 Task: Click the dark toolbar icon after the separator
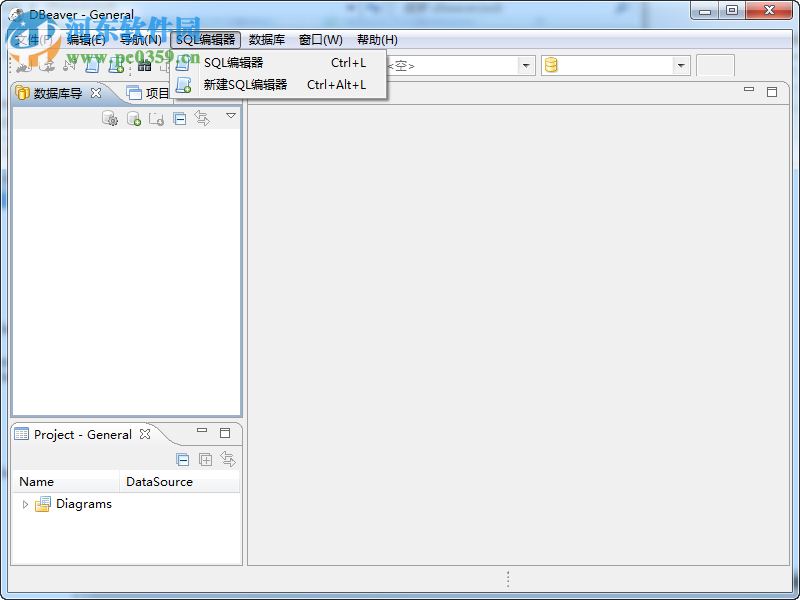pyautogui.click(x=145, y=65)
